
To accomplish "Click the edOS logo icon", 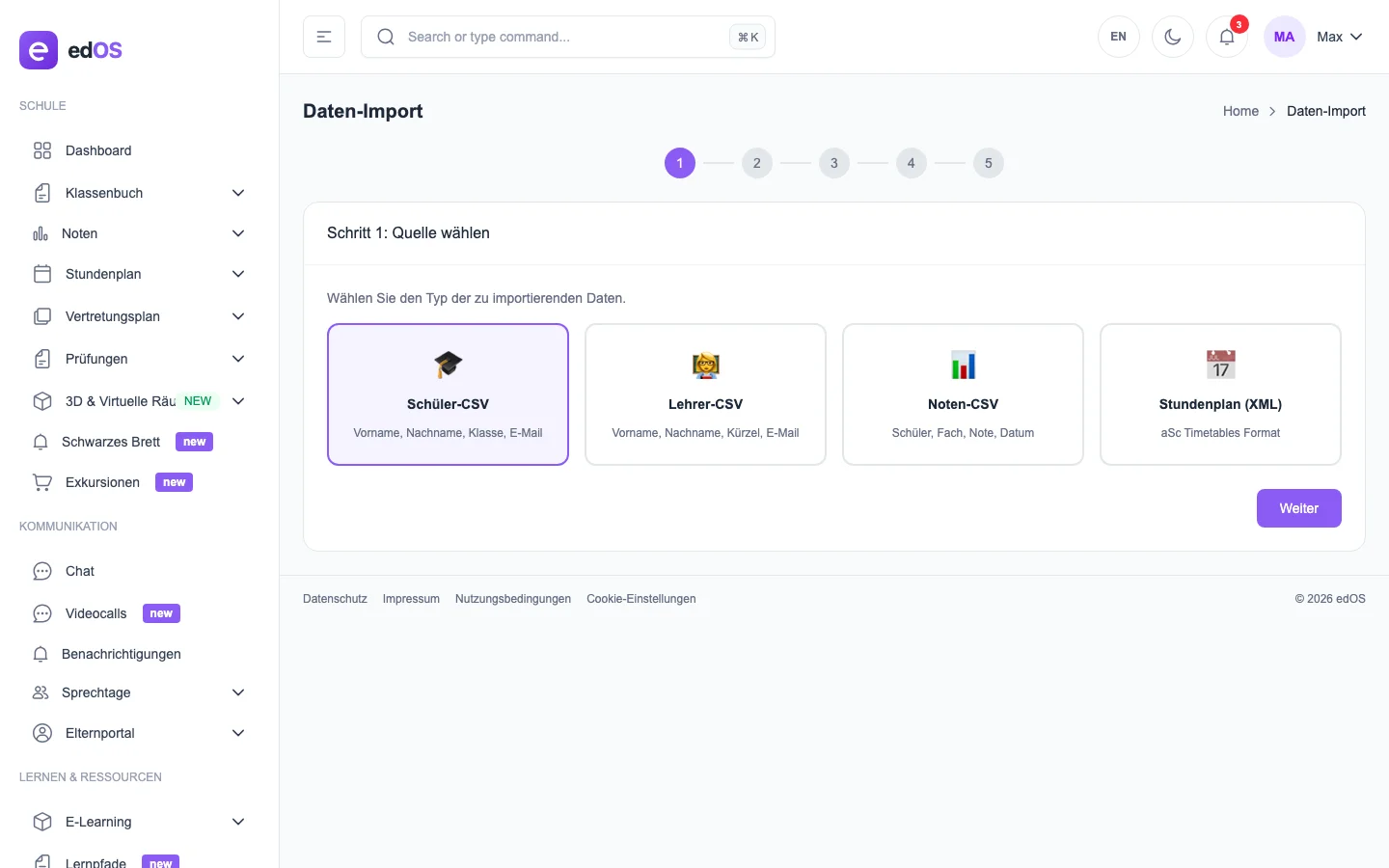I will pos(39,50).
